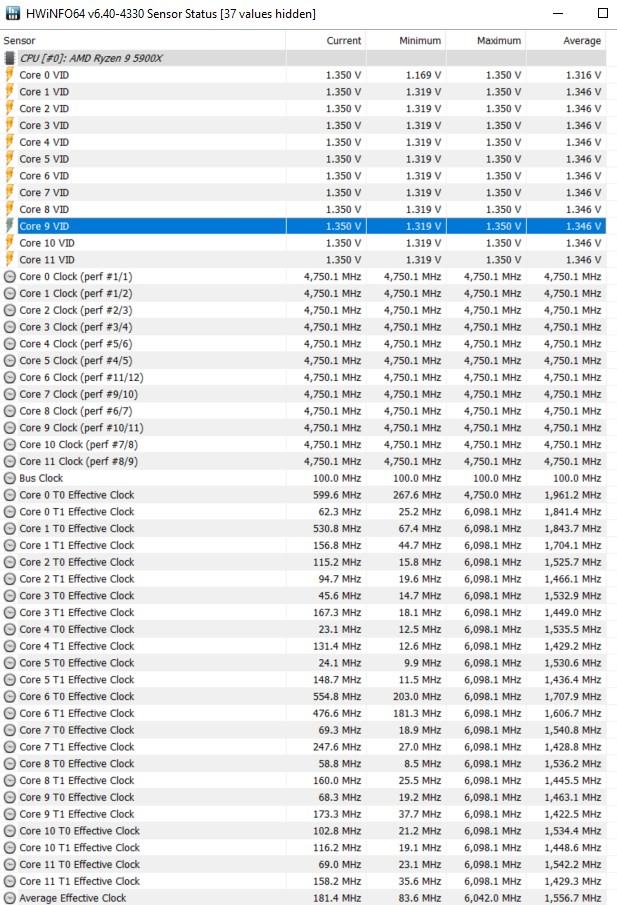617x905 pixels.
Task: Click the clock icon beside Core 9 Clock (perf #10/11)
Action: point(9,428)
